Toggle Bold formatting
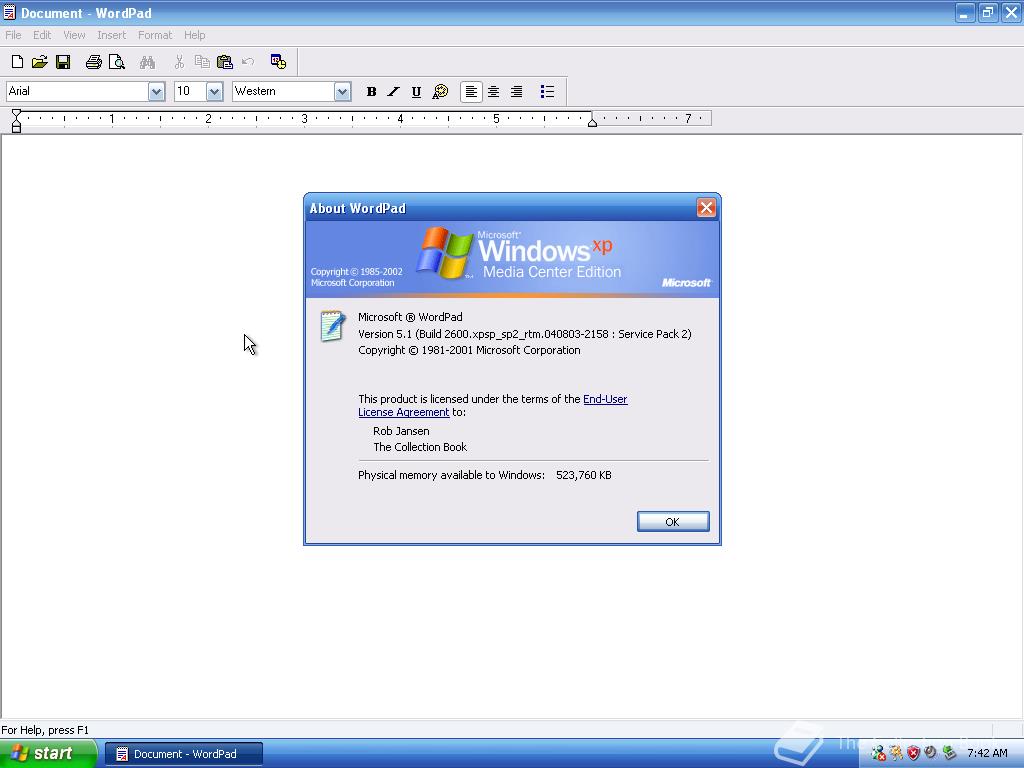 pyautogui.click(x=371, y=91)
